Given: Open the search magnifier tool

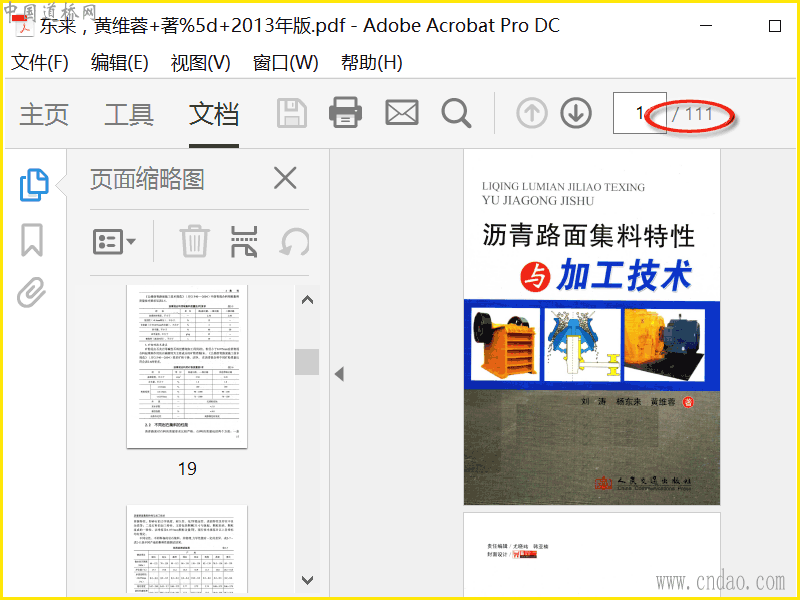Looking at the screenshot, I should point(456,113).
